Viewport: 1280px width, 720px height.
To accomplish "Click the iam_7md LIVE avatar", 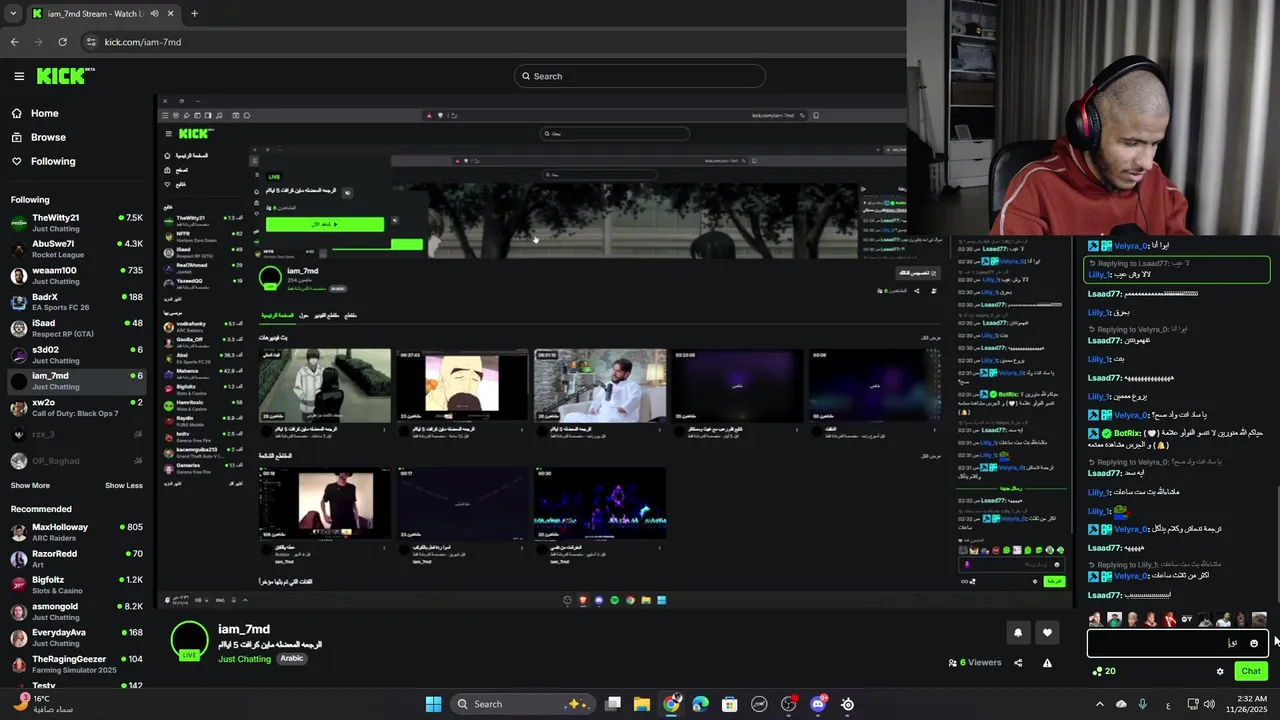I will 189,641.
